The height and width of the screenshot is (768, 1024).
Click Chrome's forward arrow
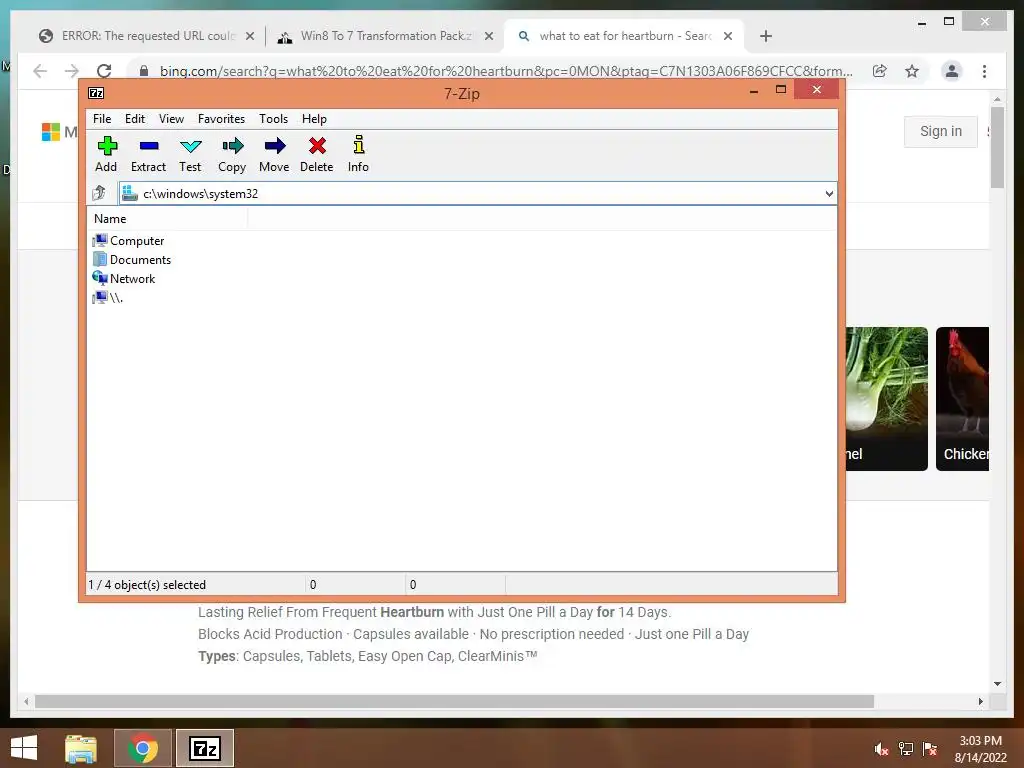[72, 71]
